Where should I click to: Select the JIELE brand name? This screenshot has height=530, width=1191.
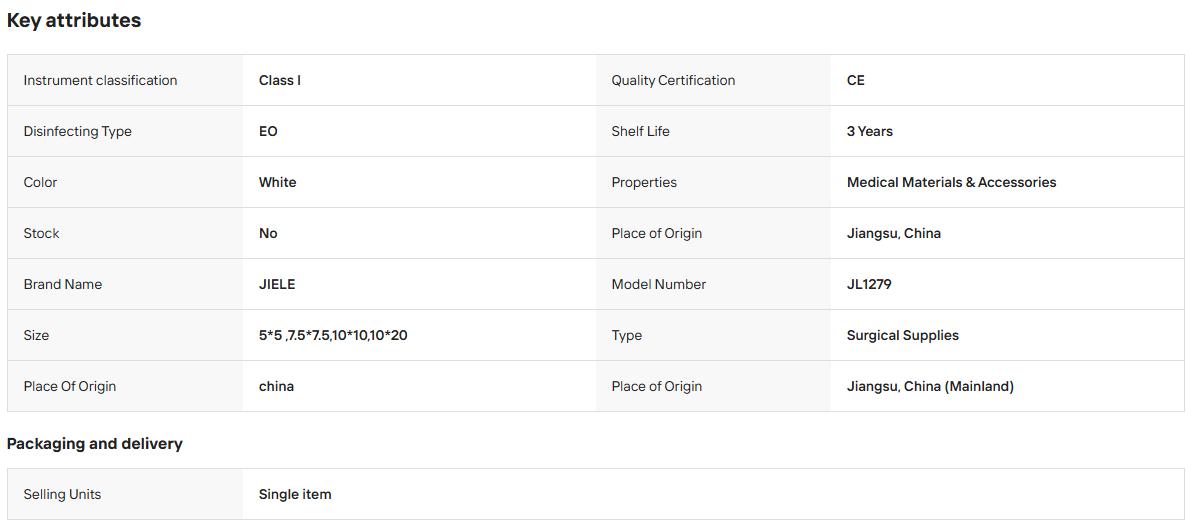click(277, 284)
